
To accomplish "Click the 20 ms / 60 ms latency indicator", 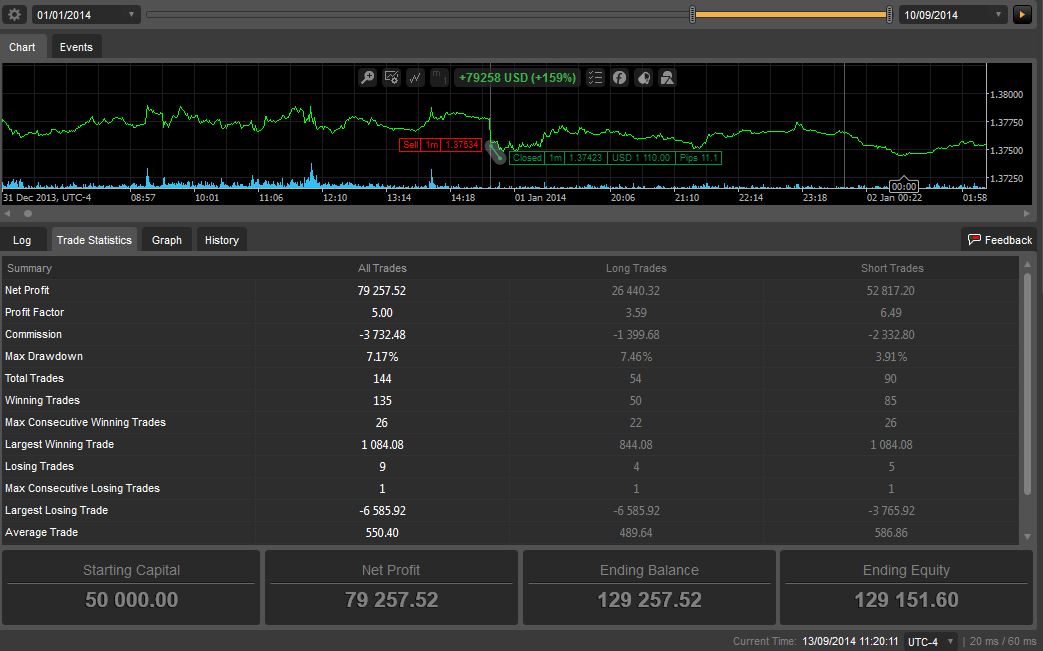I will click(1003, 642).
